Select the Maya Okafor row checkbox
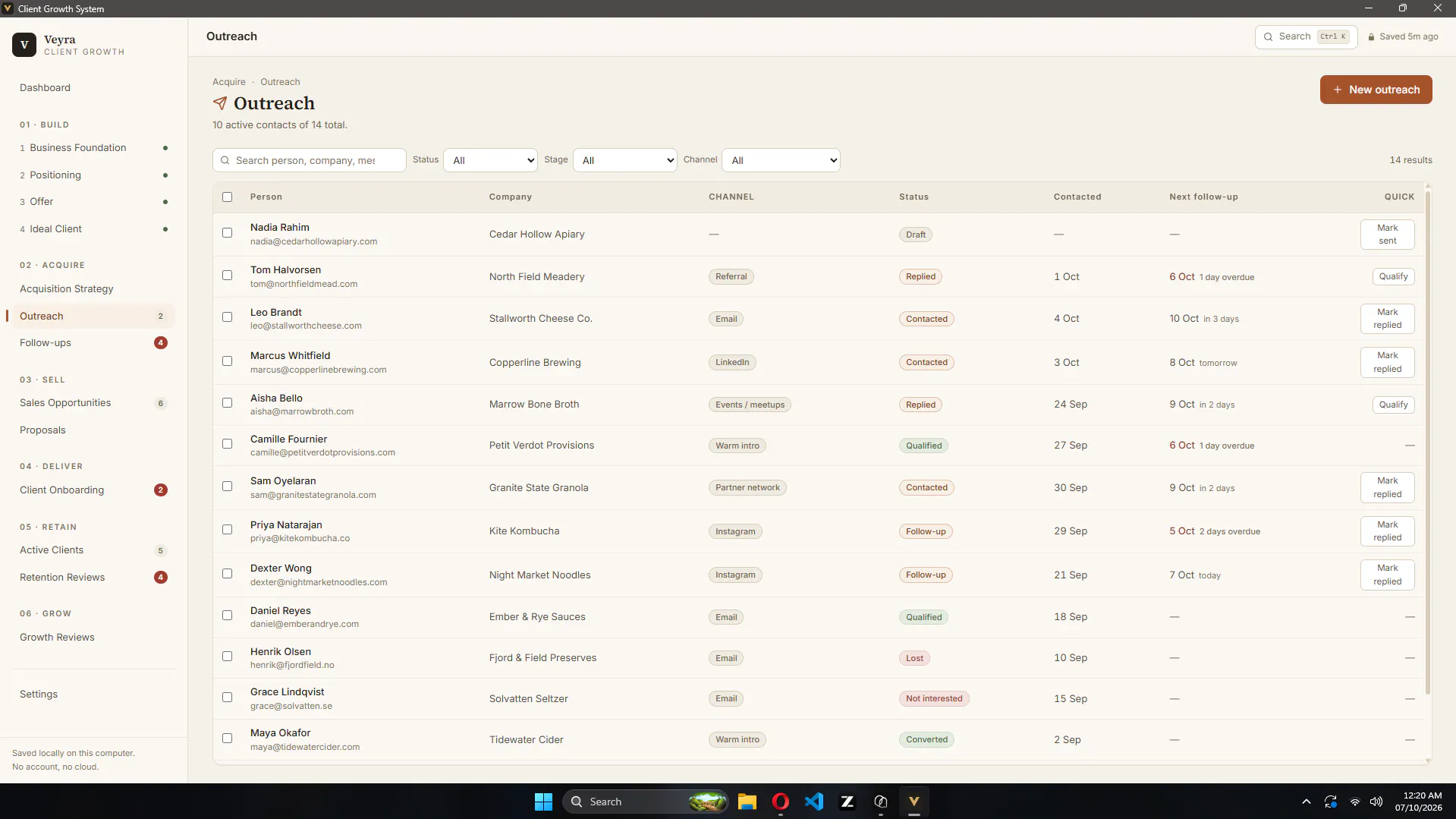Image resolution: width=1456 pixels, height=819 pixels. (227, 739)
